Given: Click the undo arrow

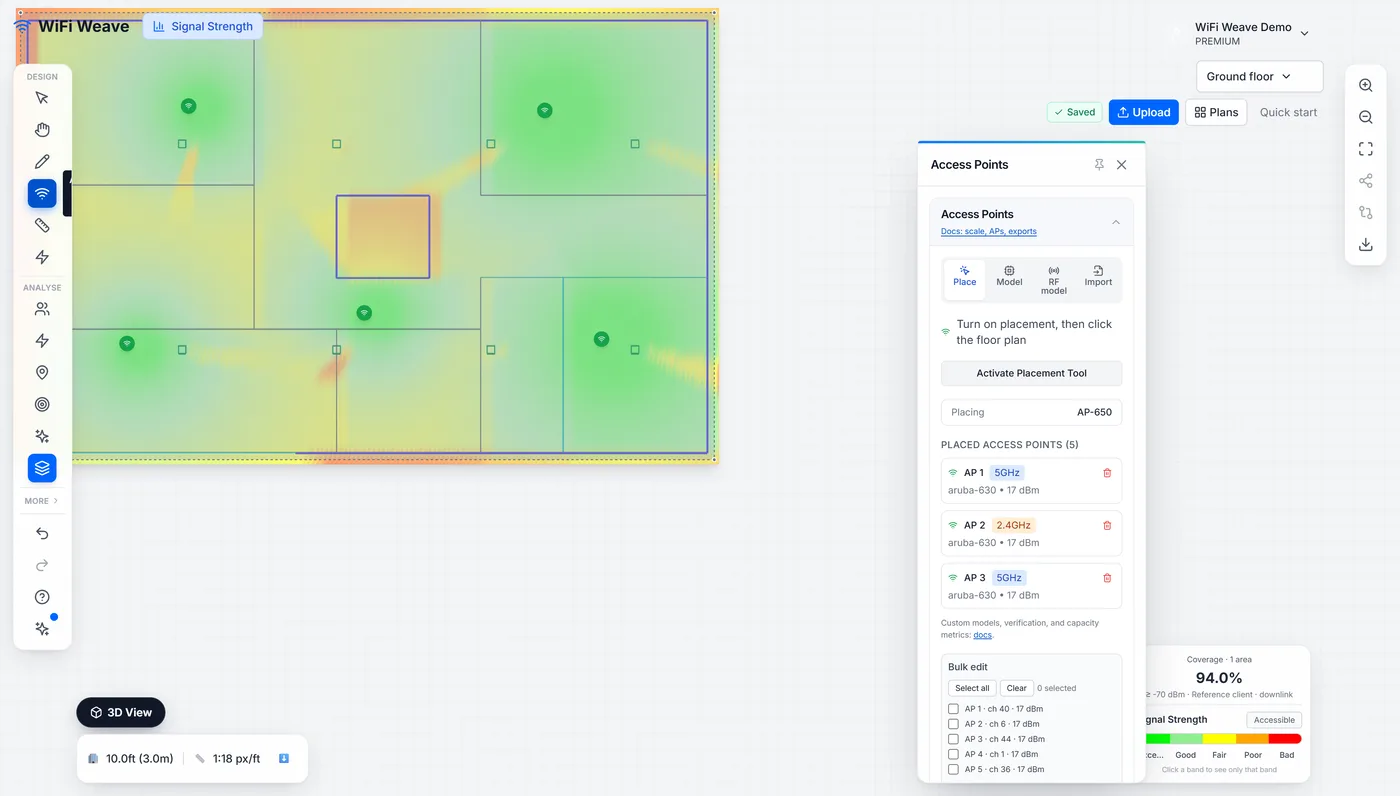Looking at the screenshot, I should [42, 534].
